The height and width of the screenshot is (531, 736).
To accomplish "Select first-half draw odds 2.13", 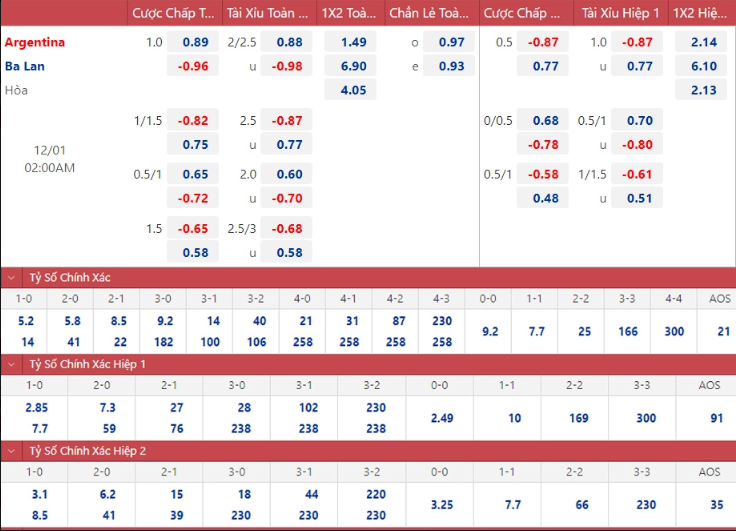I will [x=701, y=90].
